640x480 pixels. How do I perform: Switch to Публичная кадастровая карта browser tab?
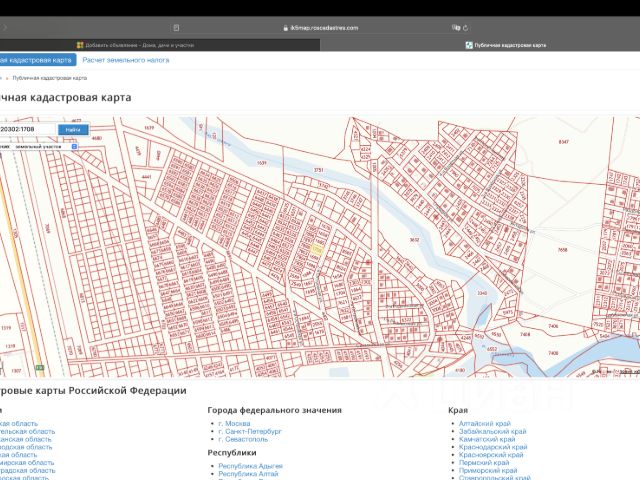509,45
